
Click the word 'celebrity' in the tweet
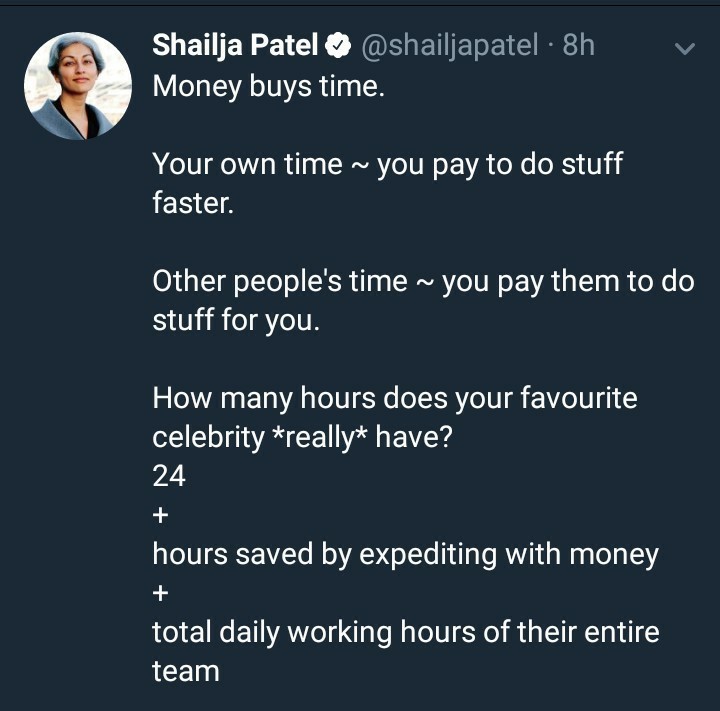[208, 437]
